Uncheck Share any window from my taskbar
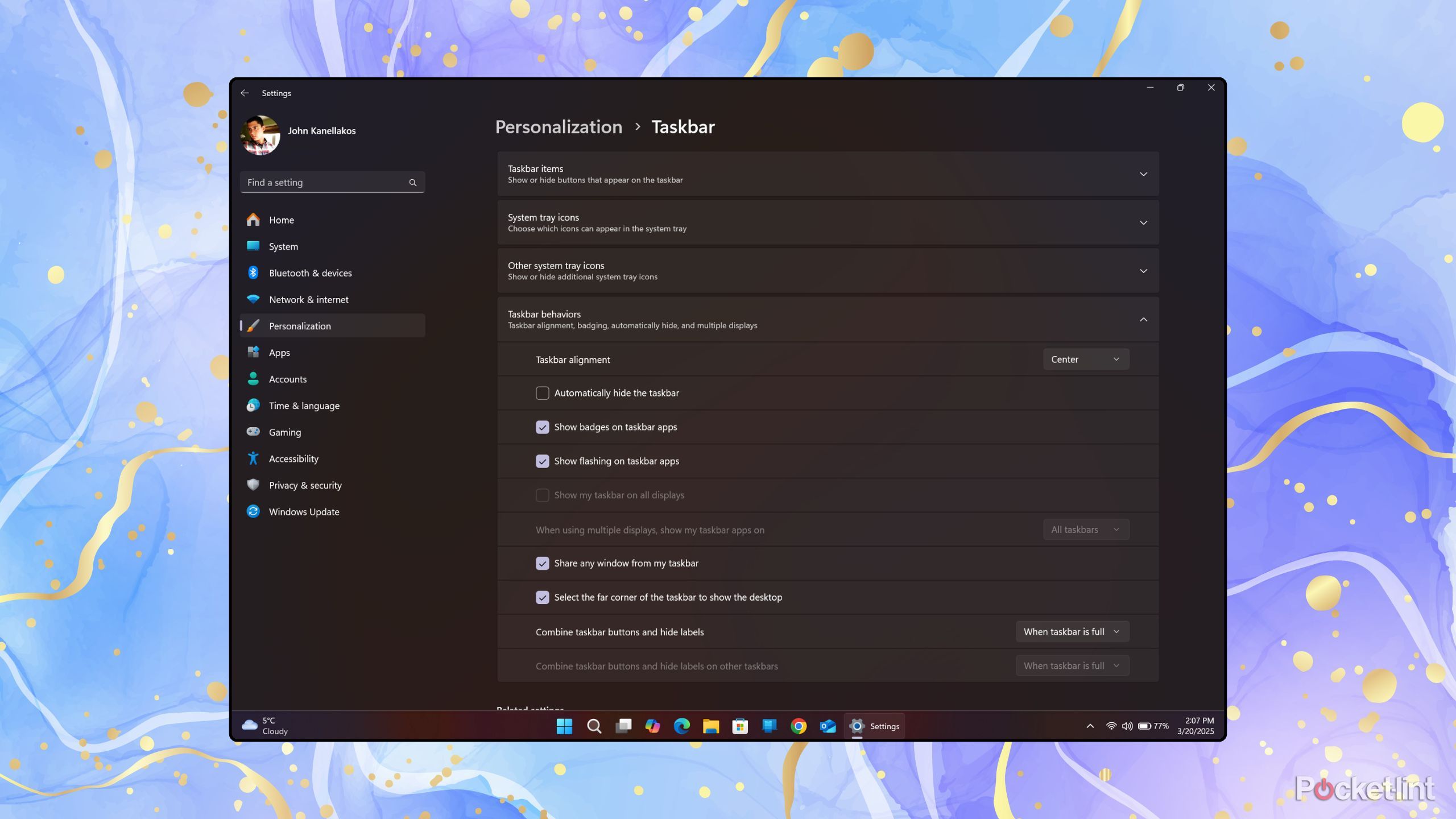The height and width of the screenshot is (819, 1456). [543, 563]
